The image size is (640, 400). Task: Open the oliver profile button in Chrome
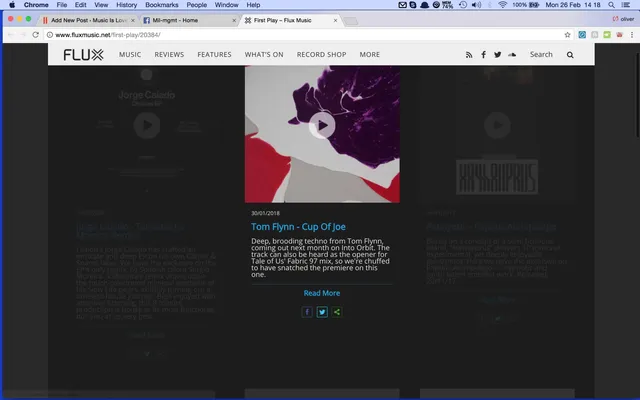click(x=624, y=19)
